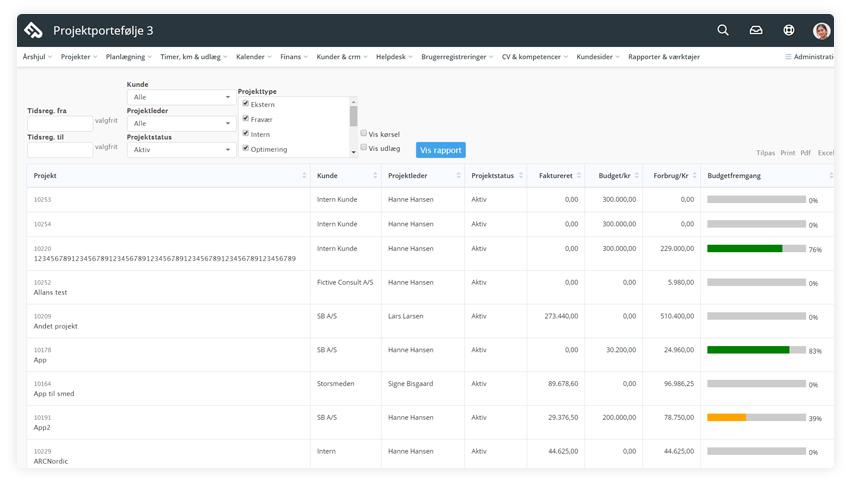The image size is (850, 482).
Task: Sort by Faktureret column arrows
Action: pos(578,175)
